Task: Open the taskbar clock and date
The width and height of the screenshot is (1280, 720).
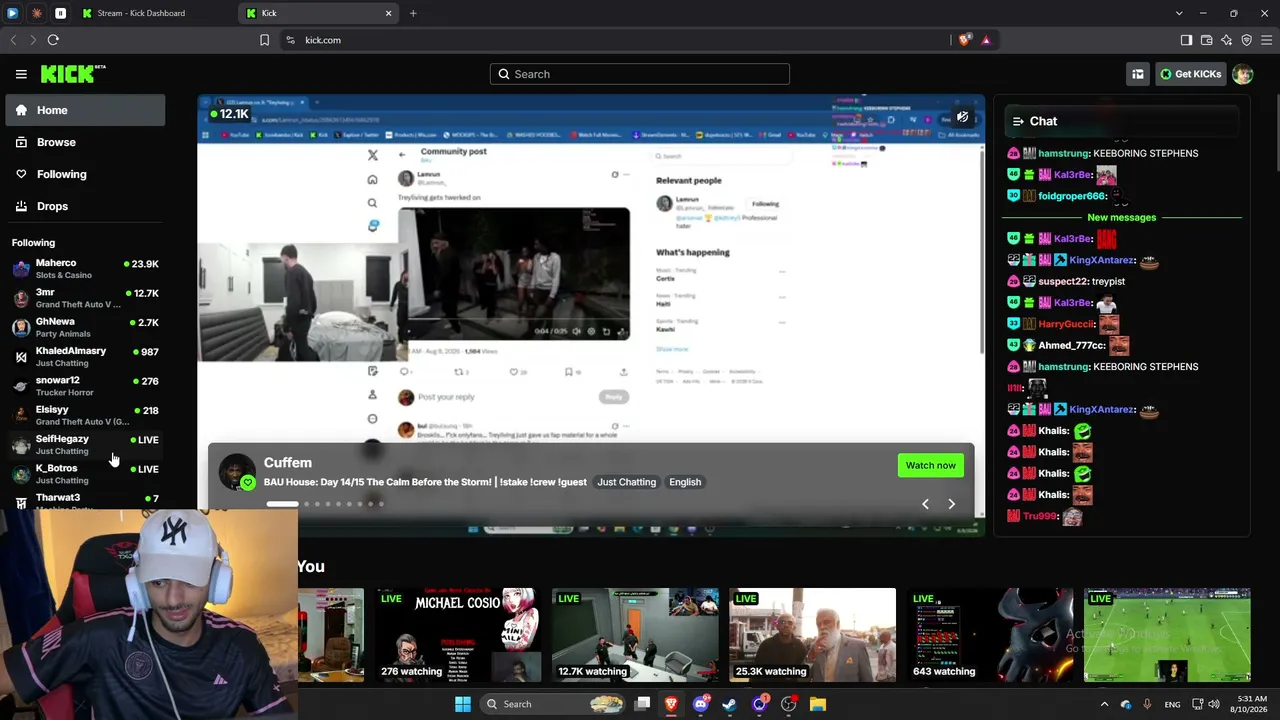Action: 1251,704
